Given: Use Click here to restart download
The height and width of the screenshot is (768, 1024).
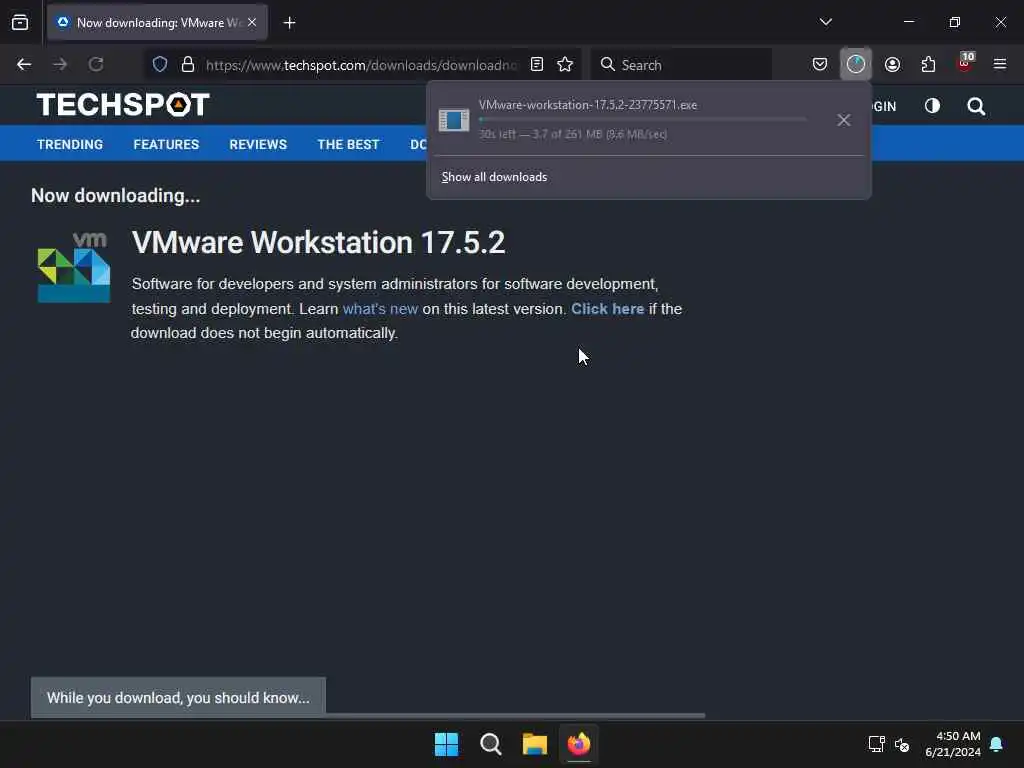Looking at the screenshot, I should 607,309.
